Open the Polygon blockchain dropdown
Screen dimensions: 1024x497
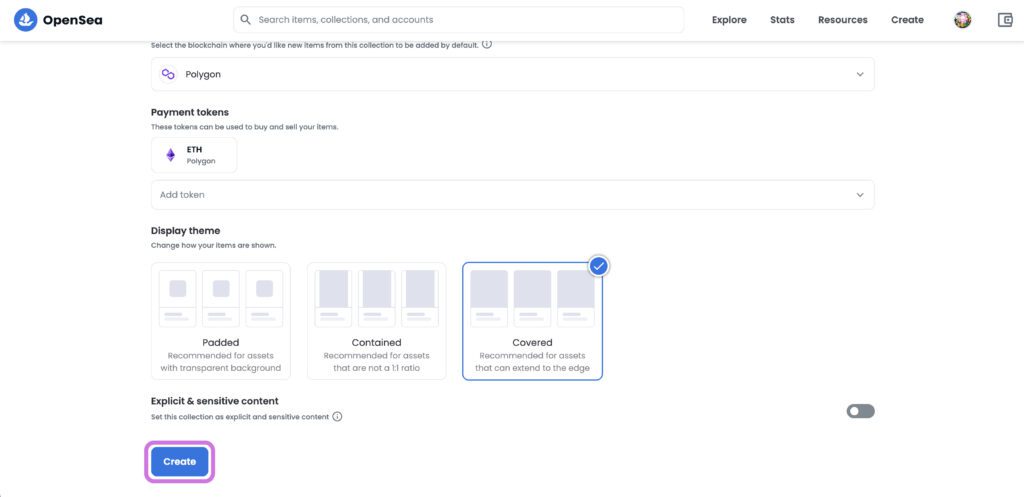point(513,74)
